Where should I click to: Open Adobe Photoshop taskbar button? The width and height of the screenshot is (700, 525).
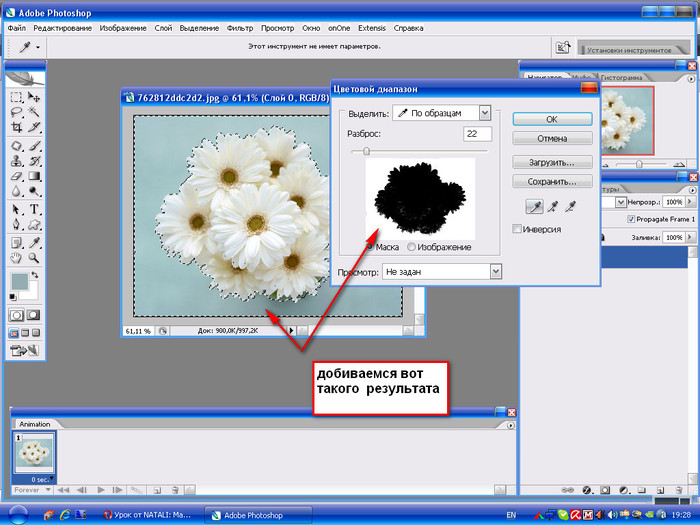tap(258, 515)
